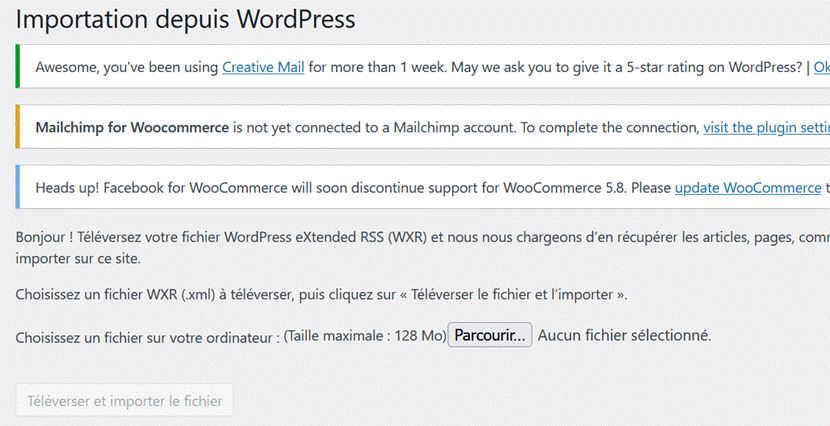
Task: Click the Choisissez un fichier sur votre ordinateur label
Action: [x=148, y=338]
